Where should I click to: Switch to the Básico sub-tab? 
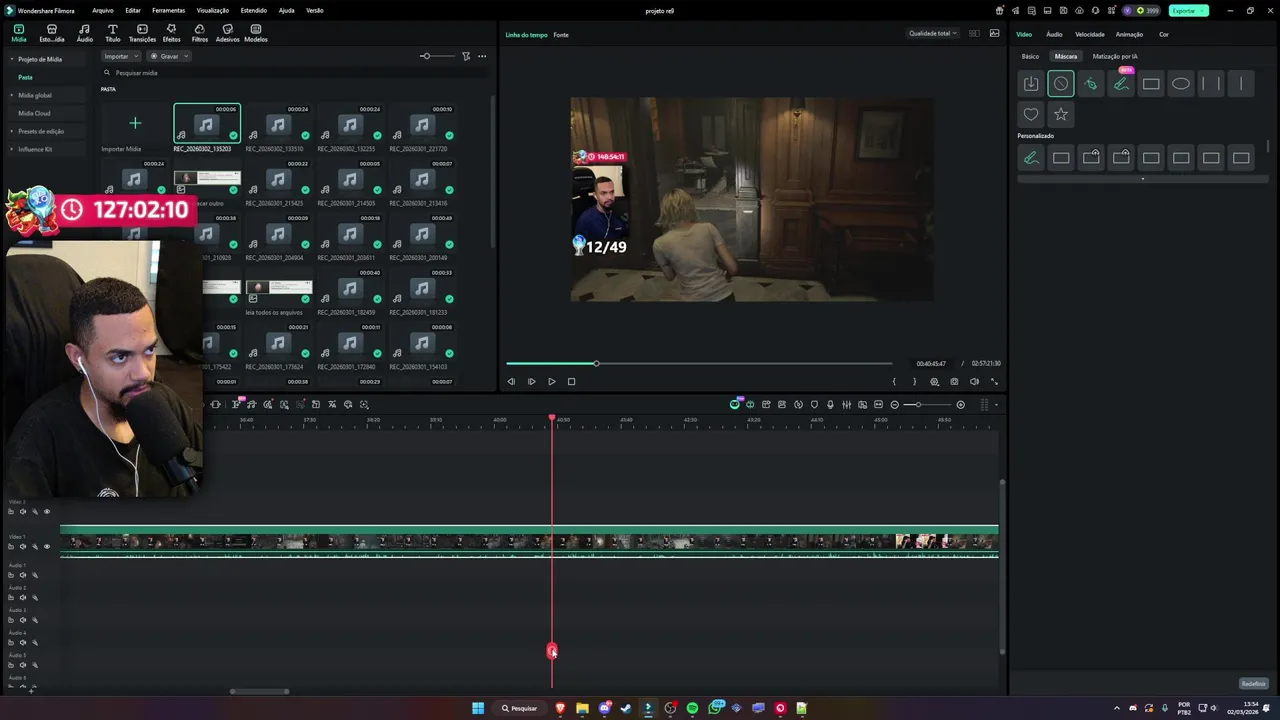coord(1030,56)
